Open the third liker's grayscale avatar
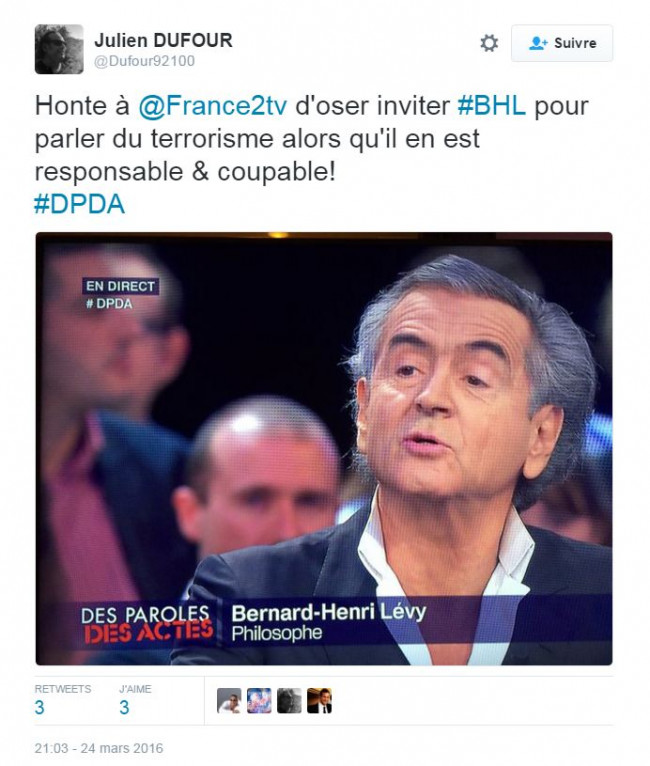Viewport: 650px width, 766px height. (x=289, y=701)
